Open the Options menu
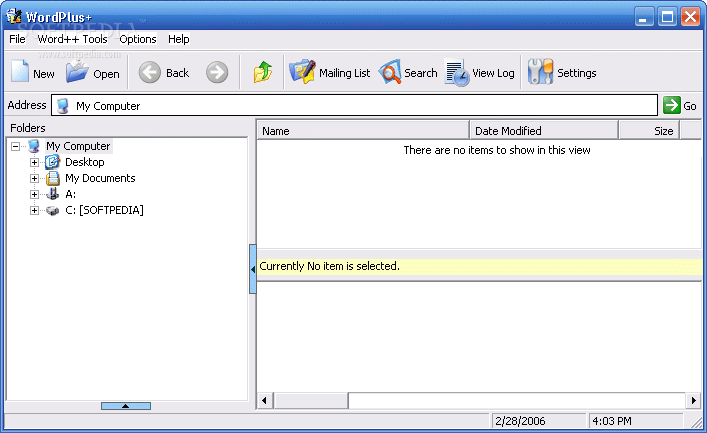707x433 pixels. [138, 39]
